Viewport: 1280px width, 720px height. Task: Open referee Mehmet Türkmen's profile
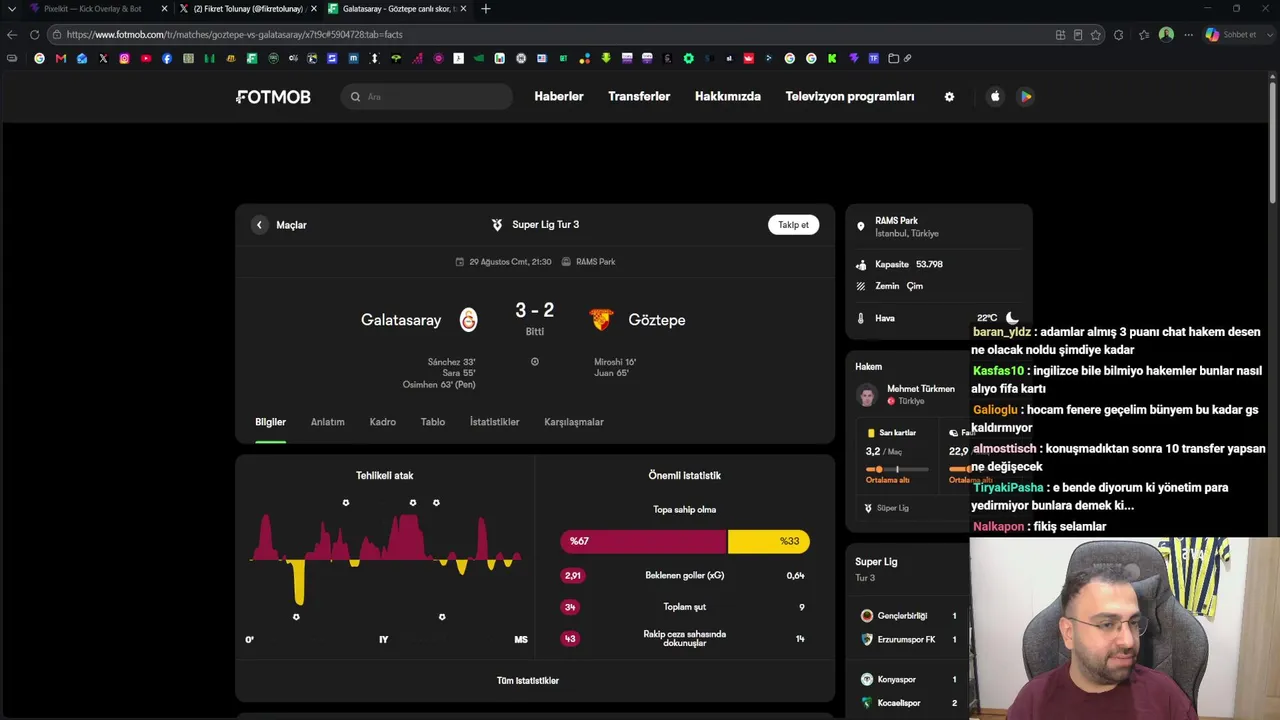click(905, 394)
